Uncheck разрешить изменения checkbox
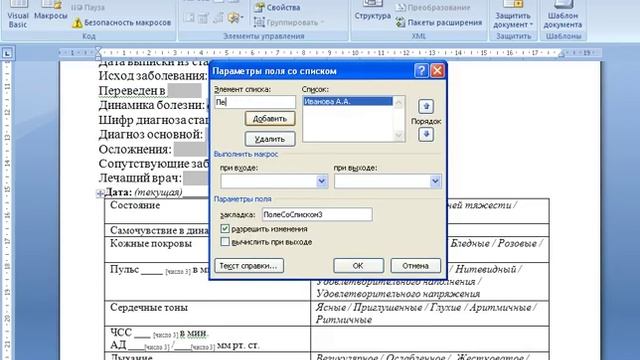This screenshot has height=360, width=640. click(225, 229)
